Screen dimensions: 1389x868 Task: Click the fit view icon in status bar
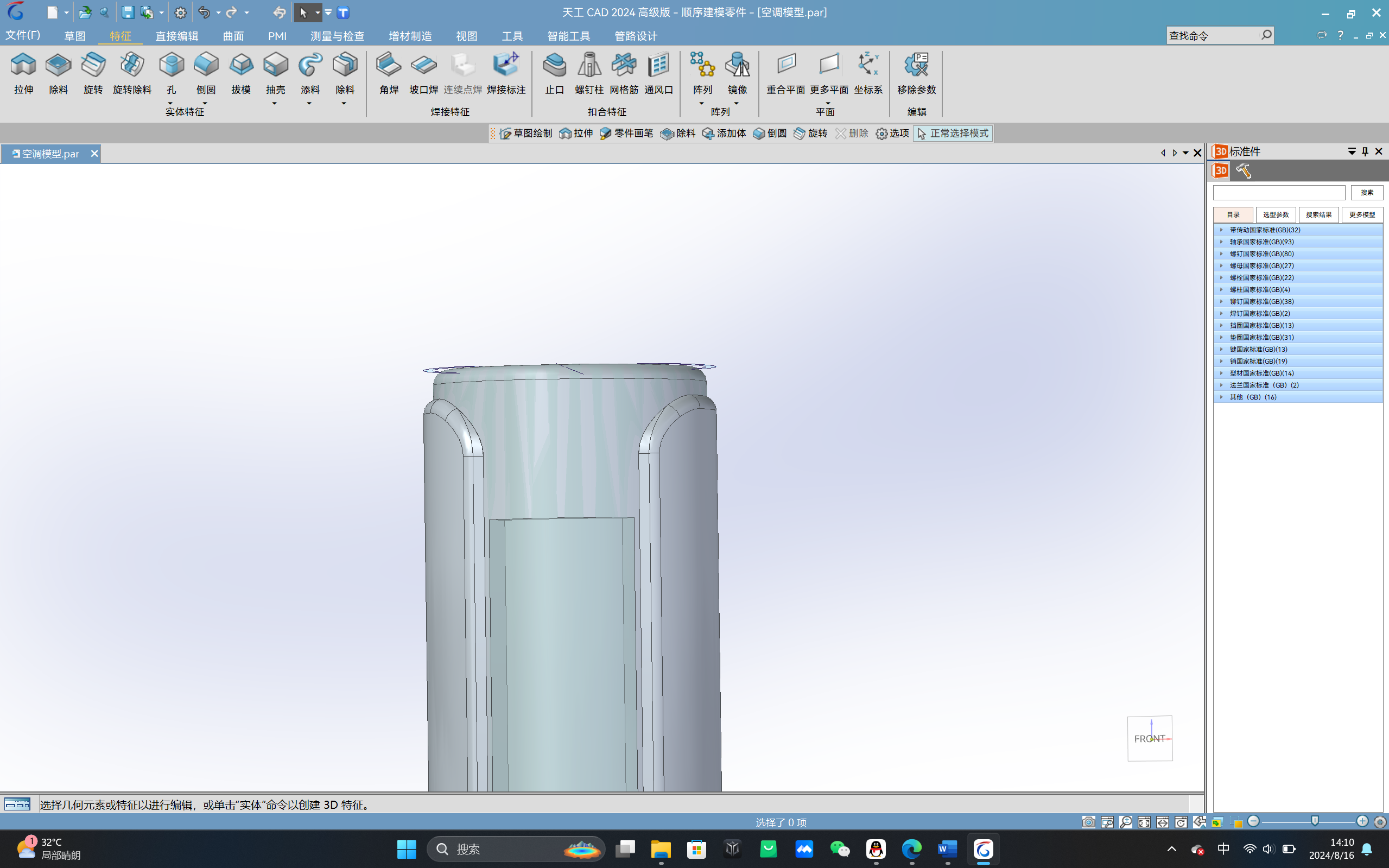point(1144,822)
